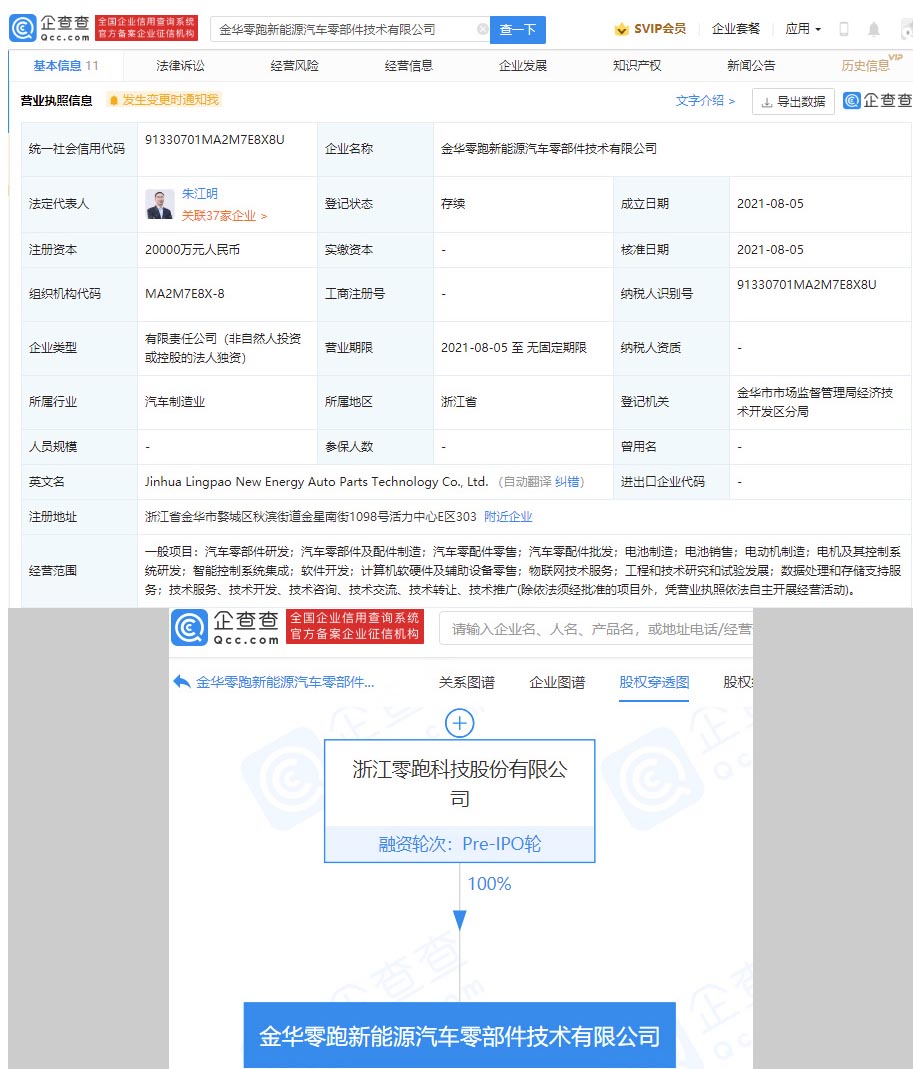Click the 融资轮次: Pre-IPO轮 label
Image resolution: width=913 pixels, height=1069 pixels.
(460, 844)
